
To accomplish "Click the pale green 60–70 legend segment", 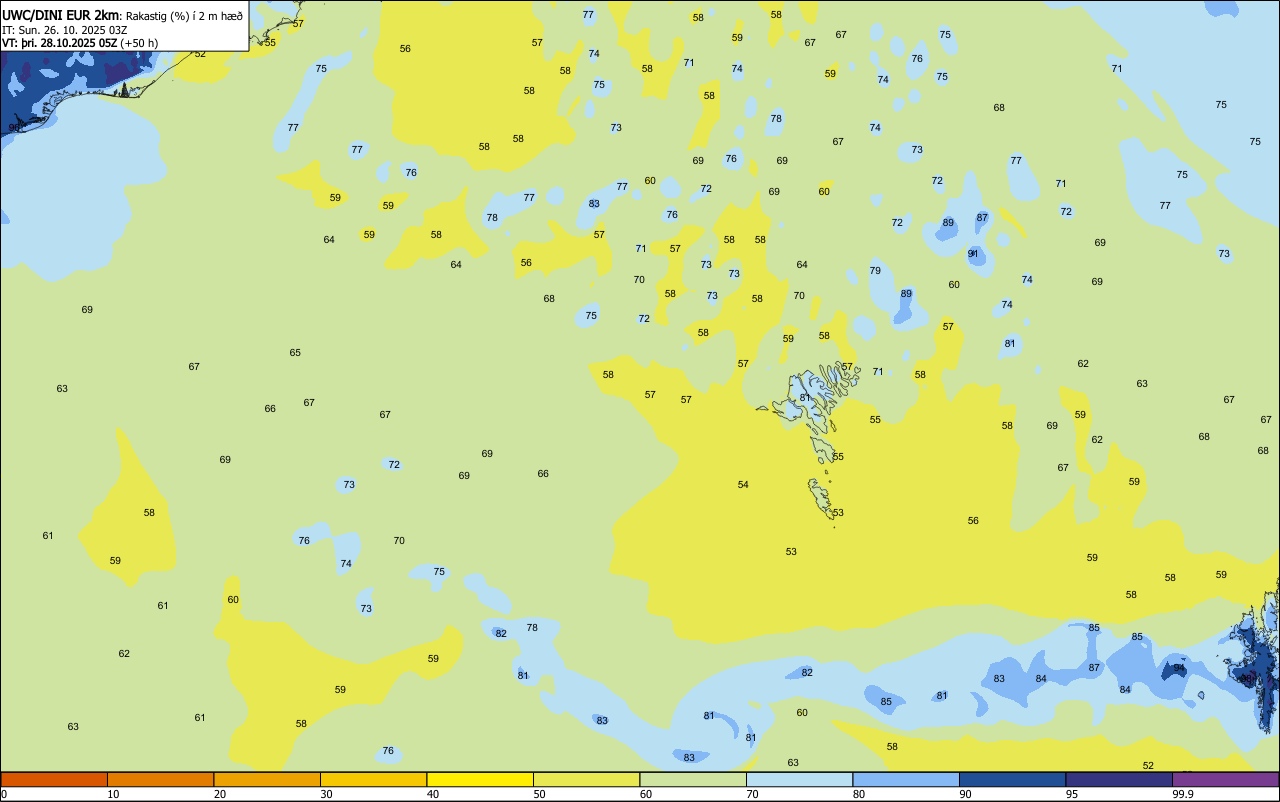I will coord(693,780).
